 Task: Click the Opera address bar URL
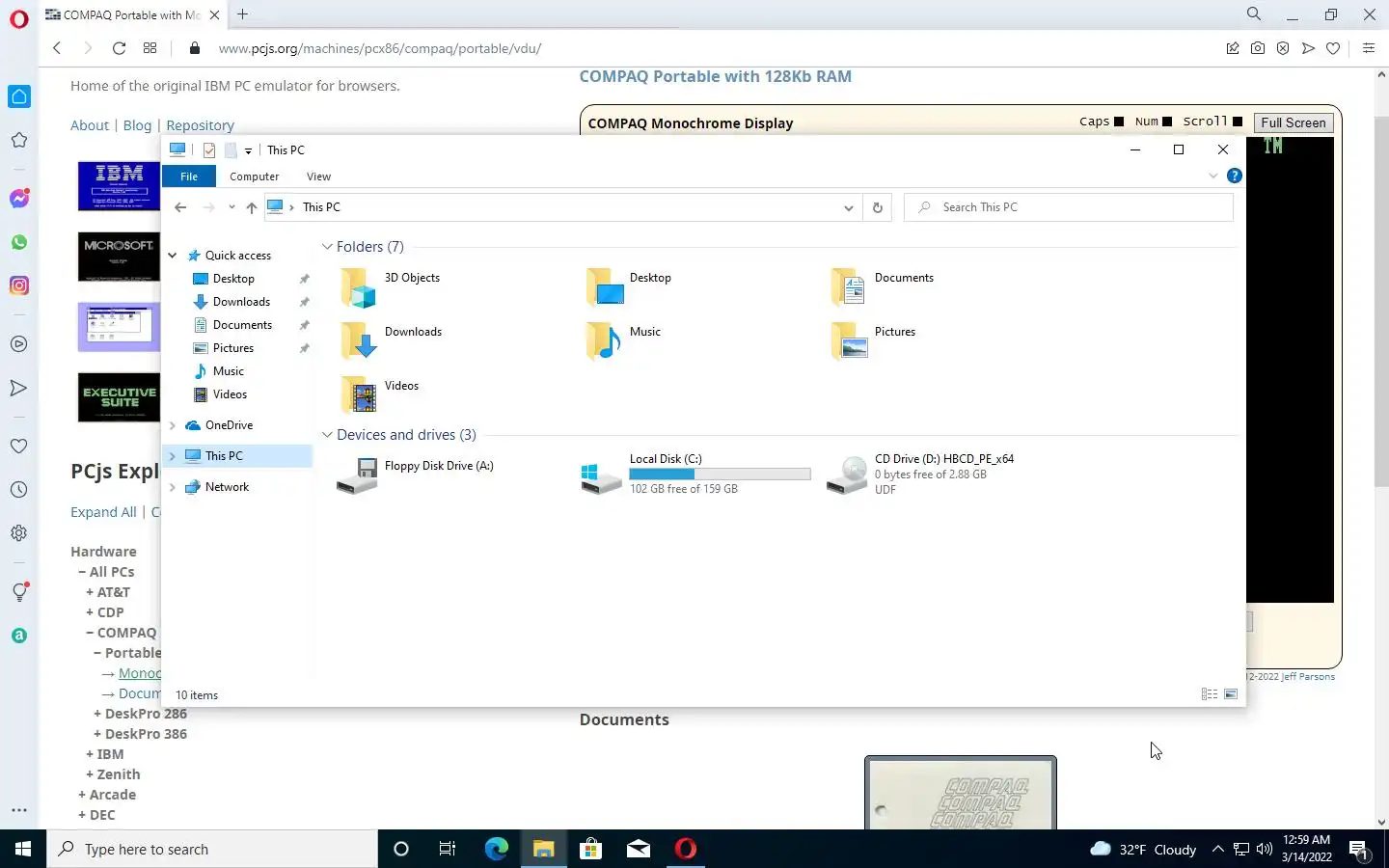coord(379,48)
